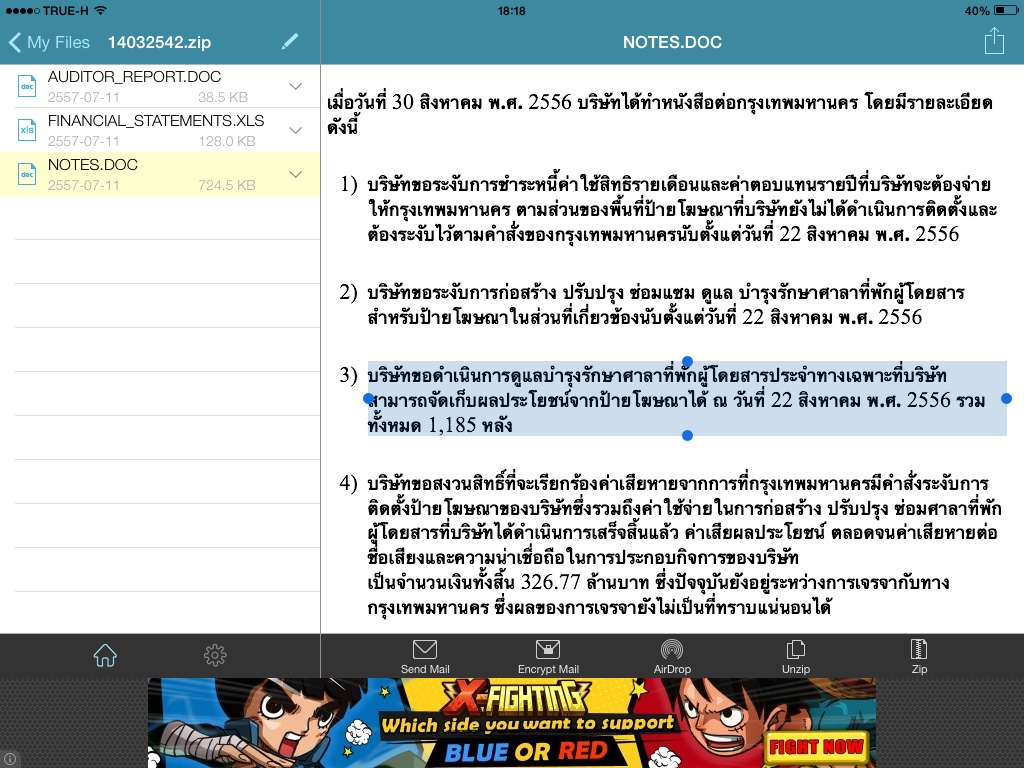1024x768 pixels.
Task: Tap the Zip button
Action: tap(919, 656)
